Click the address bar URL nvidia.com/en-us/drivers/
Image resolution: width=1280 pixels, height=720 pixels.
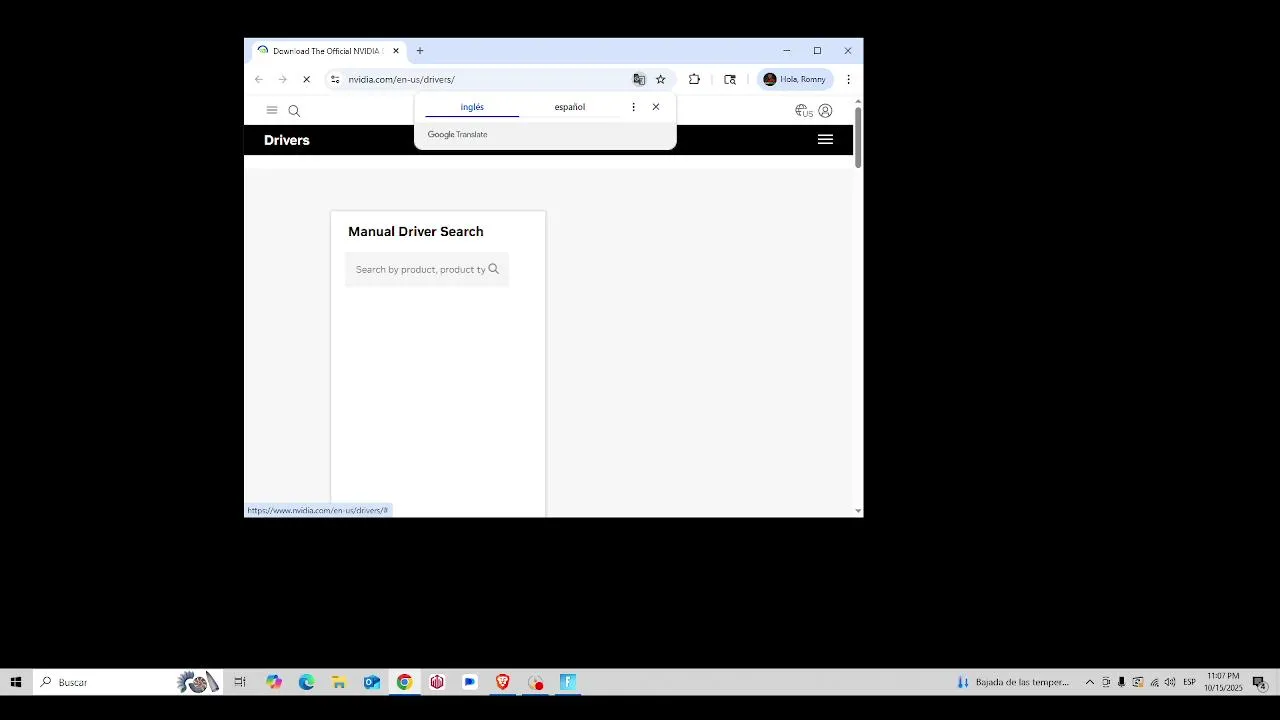401,79
